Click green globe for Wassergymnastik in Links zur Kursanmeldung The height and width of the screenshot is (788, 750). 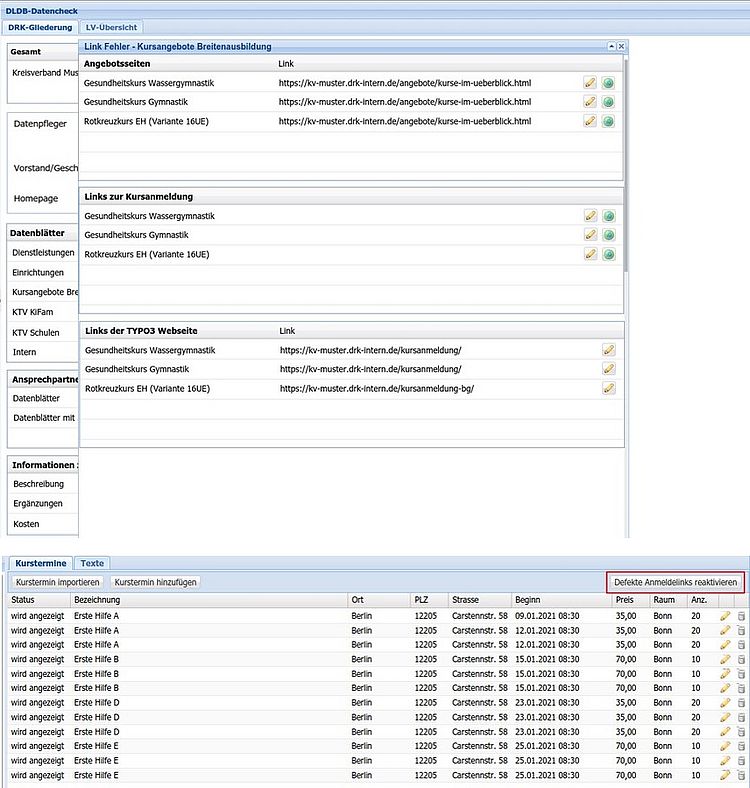[x=608, y=216]
